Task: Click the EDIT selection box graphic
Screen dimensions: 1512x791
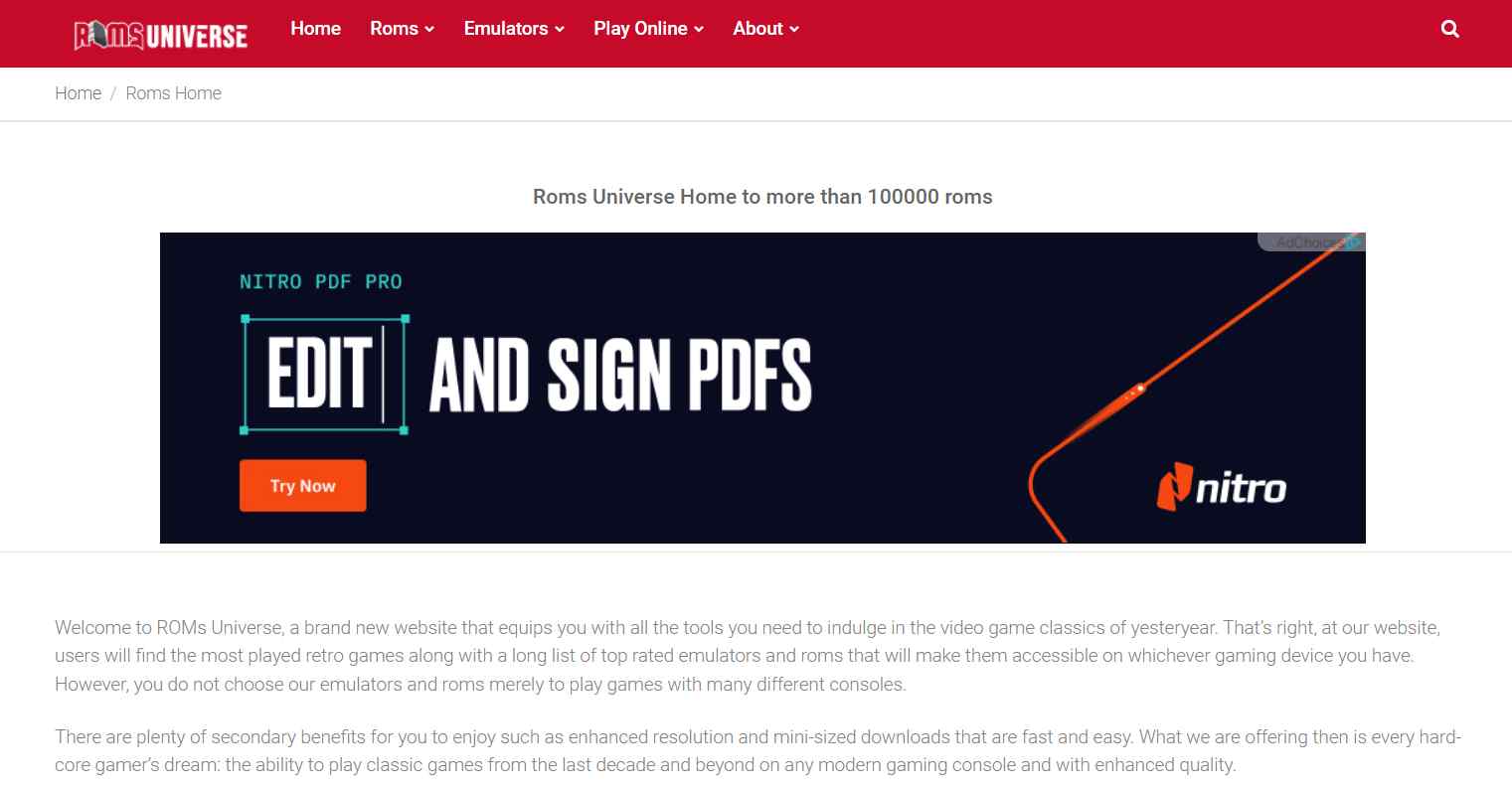Action: point(324,375)
